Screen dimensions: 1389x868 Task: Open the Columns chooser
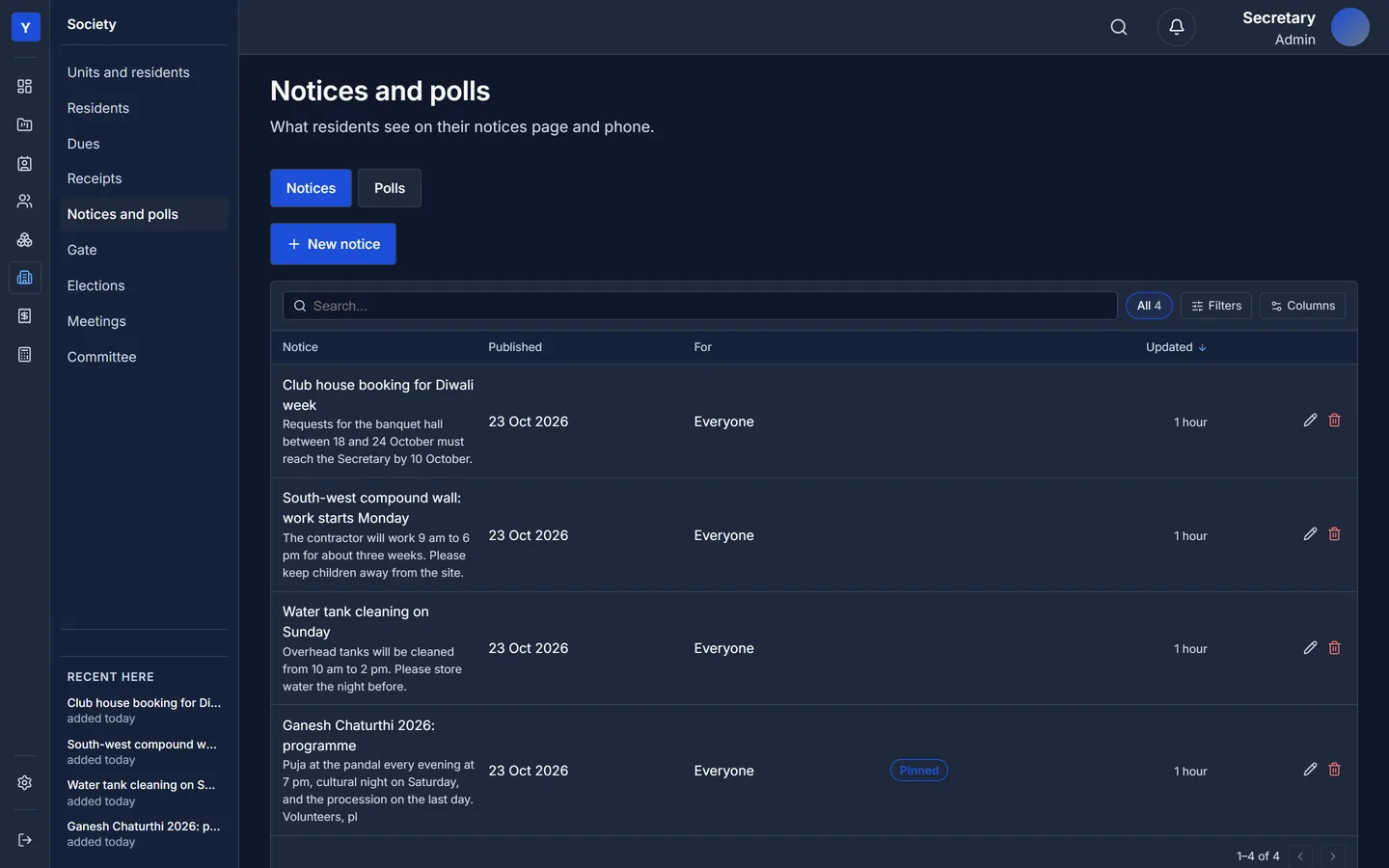coord(1302,306)
